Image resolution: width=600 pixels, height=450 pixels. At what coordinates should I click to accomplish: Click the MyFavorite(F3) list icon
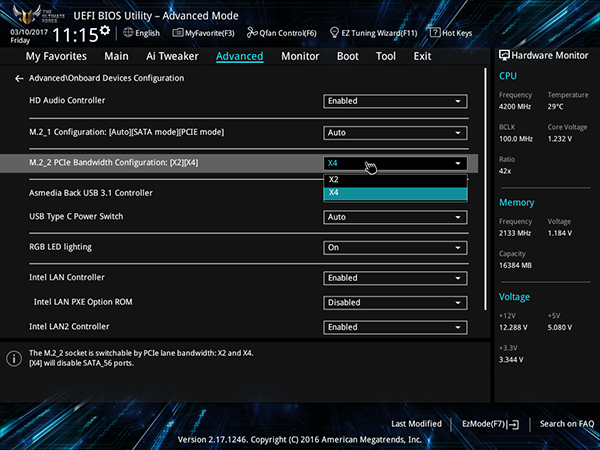178,33
